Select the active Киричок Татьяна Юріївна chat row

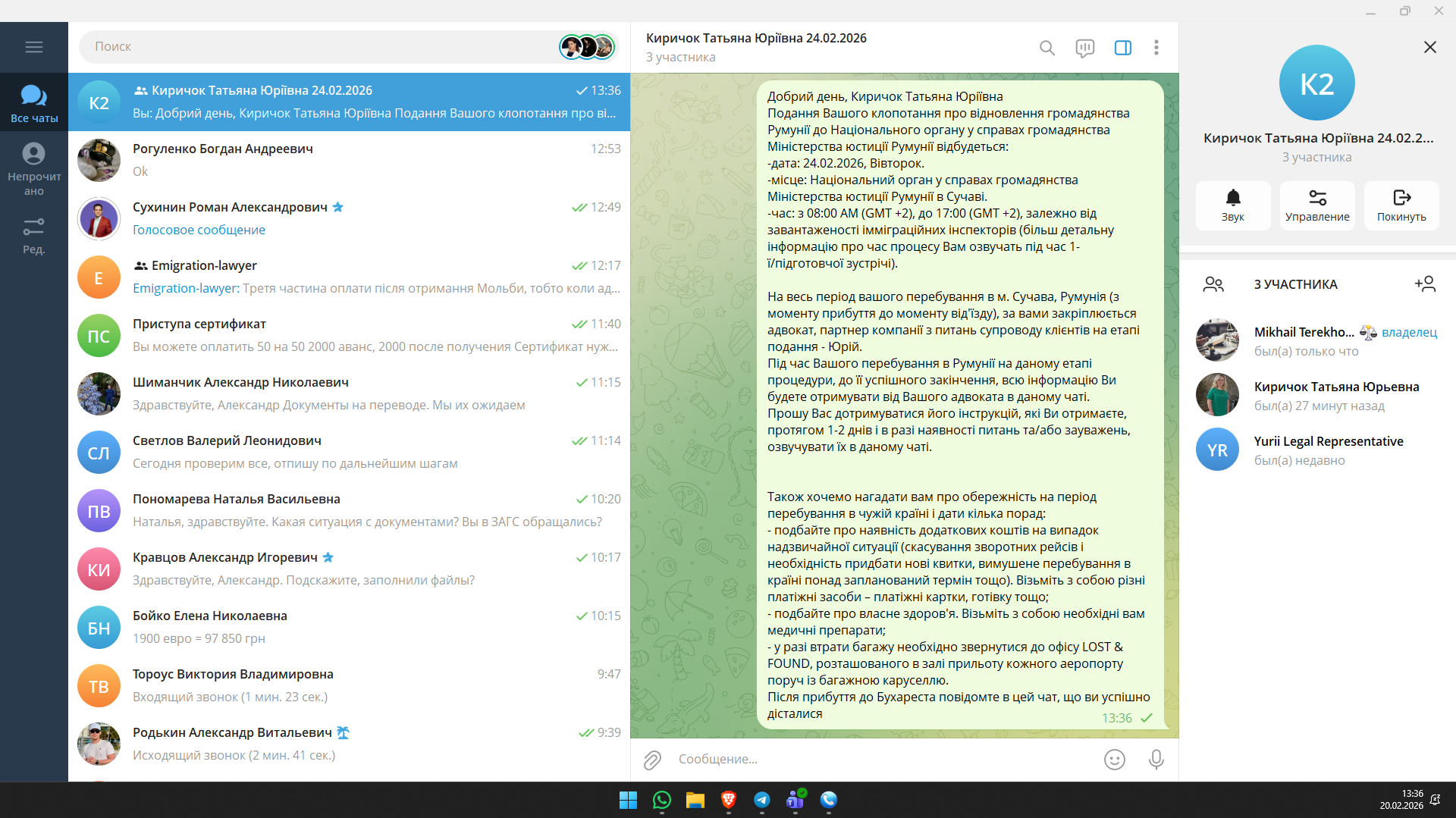349,102
